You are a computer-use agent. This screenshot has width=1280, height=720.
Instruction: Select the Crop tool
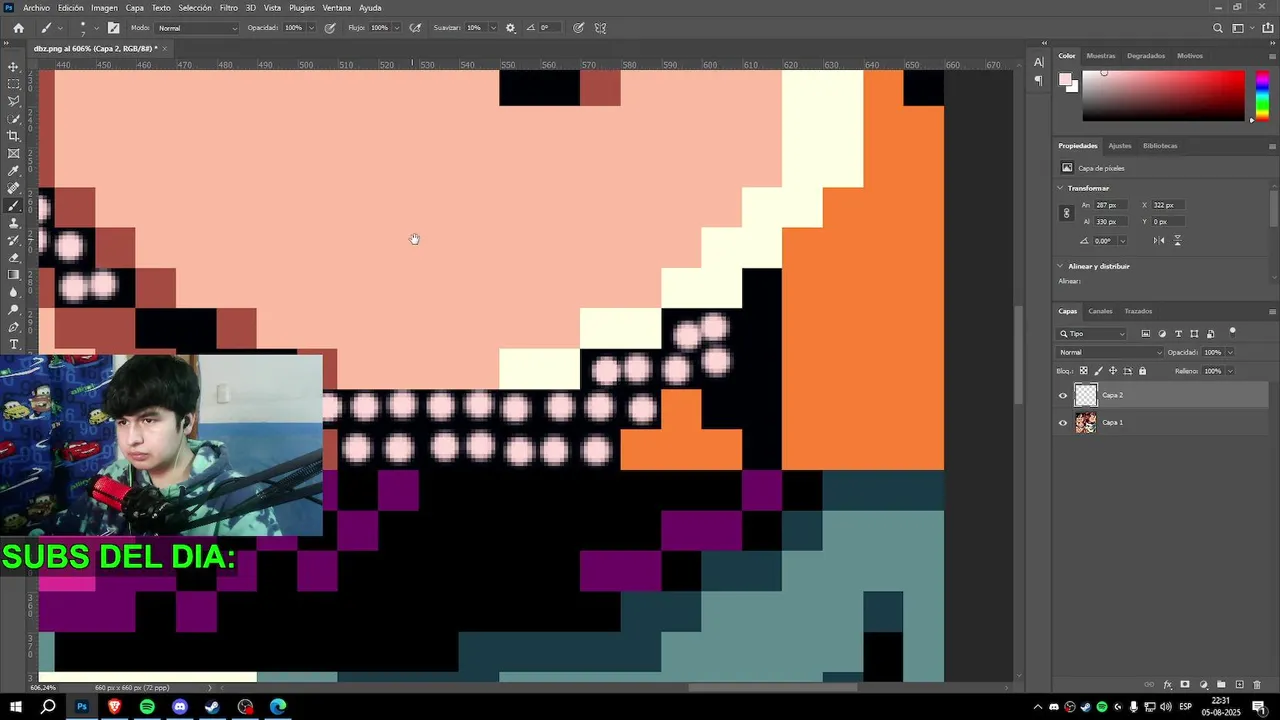(13, 136)
